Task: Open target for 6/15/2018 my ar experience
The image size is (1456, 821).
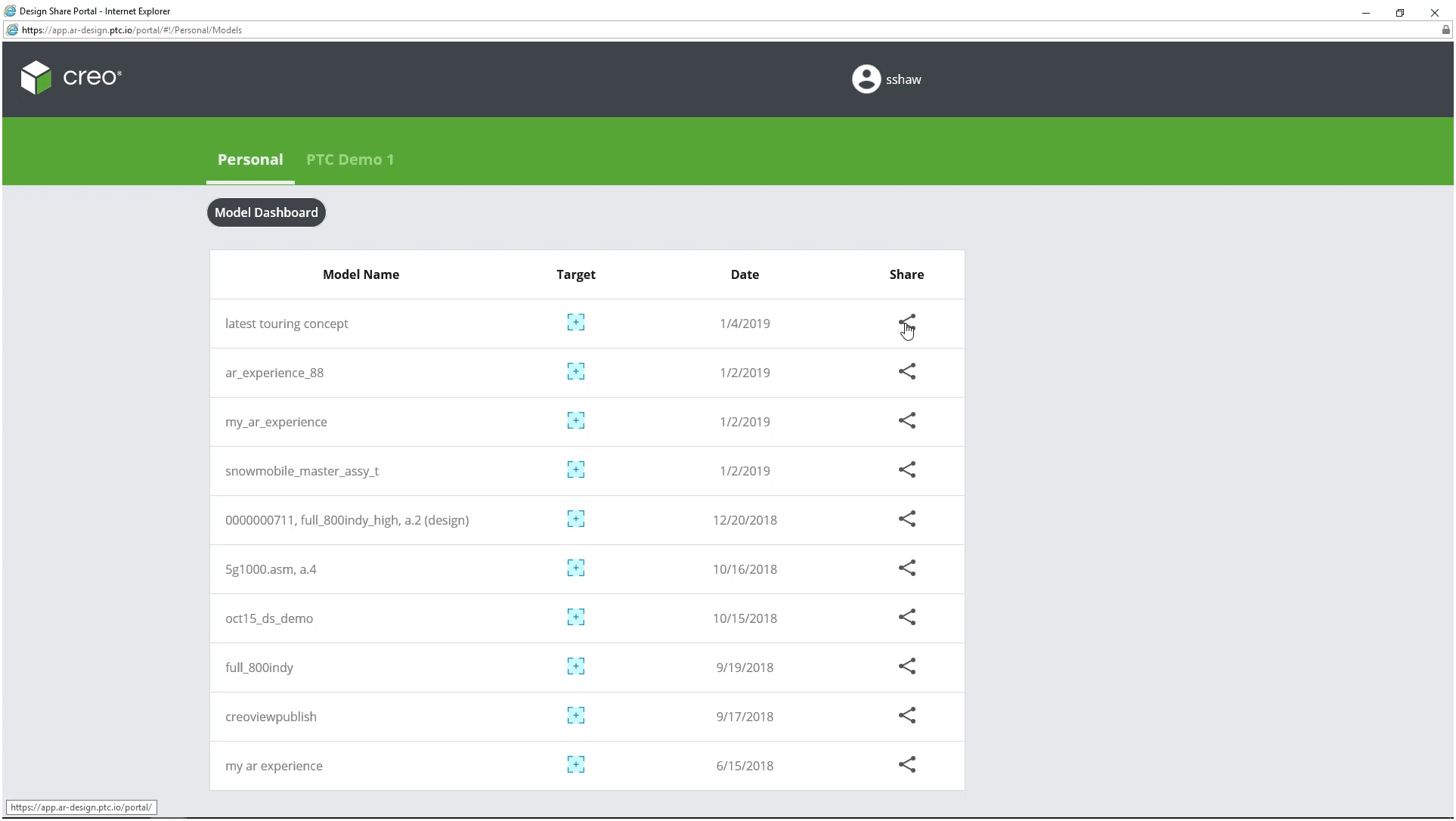Action: [x=575, y=765]
